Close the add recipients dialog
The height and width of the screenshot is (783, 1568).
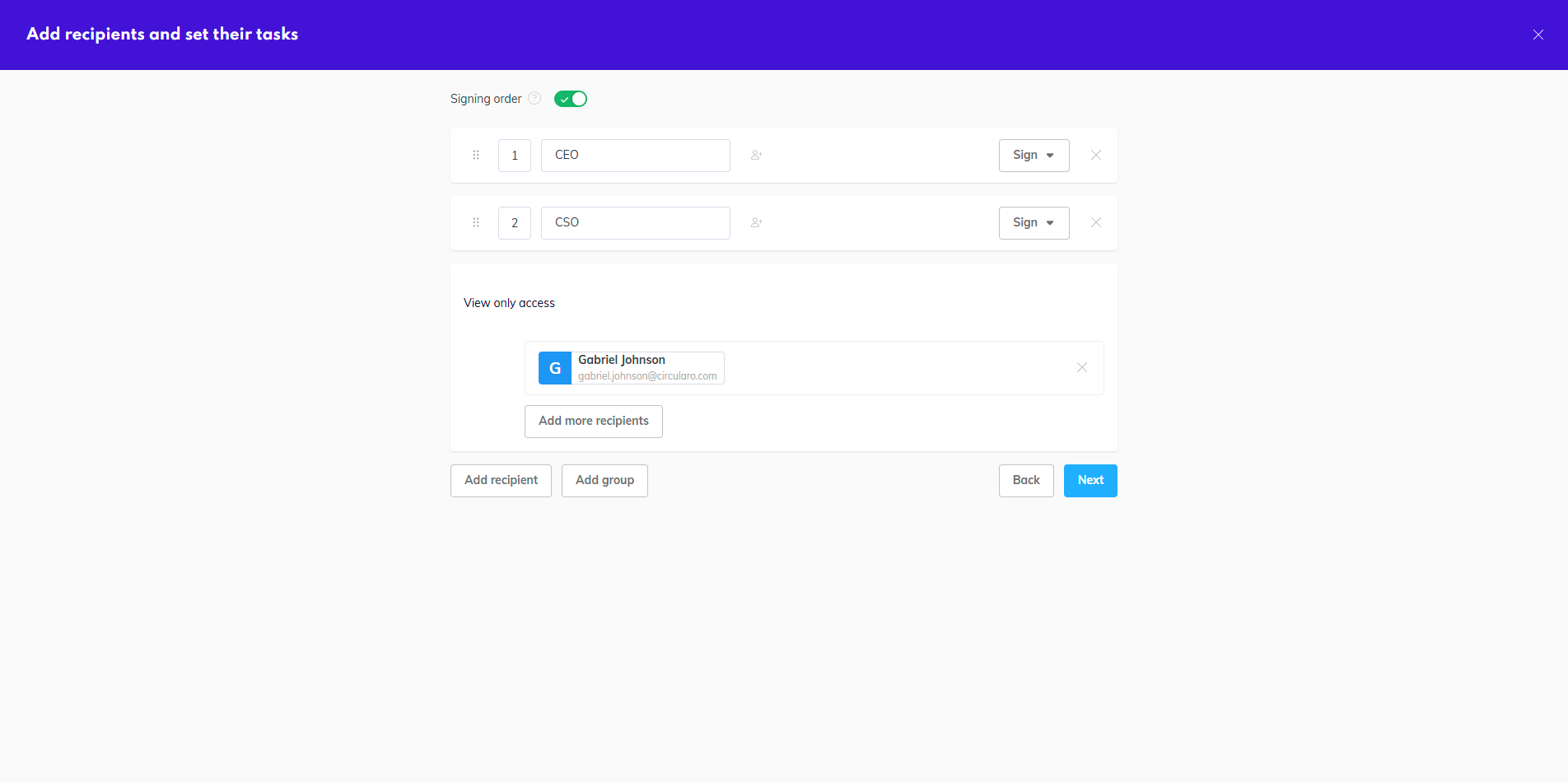(1538, 35)
